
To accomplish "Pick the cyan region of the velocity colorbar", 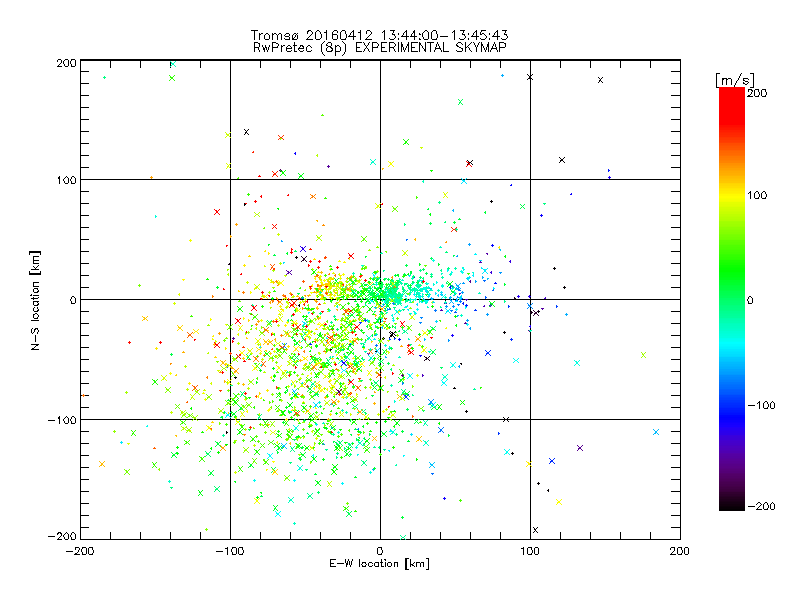I will (732, 347).
